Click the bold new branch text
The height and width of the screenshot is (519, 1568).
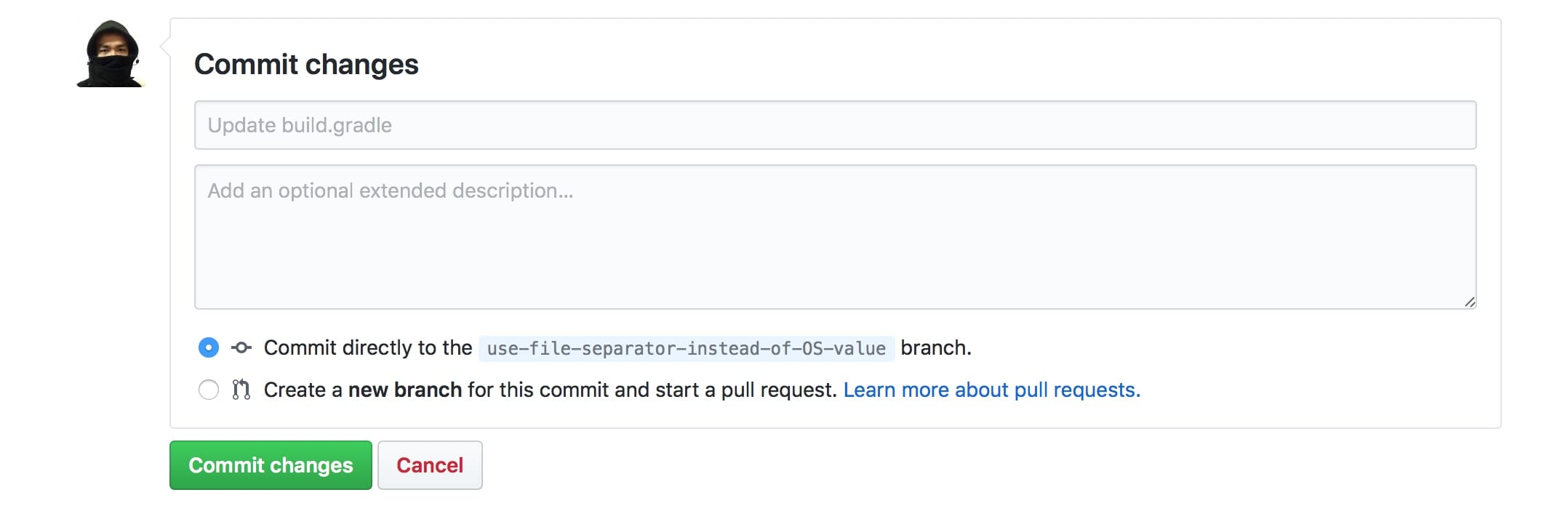click(x=404, y=390)
